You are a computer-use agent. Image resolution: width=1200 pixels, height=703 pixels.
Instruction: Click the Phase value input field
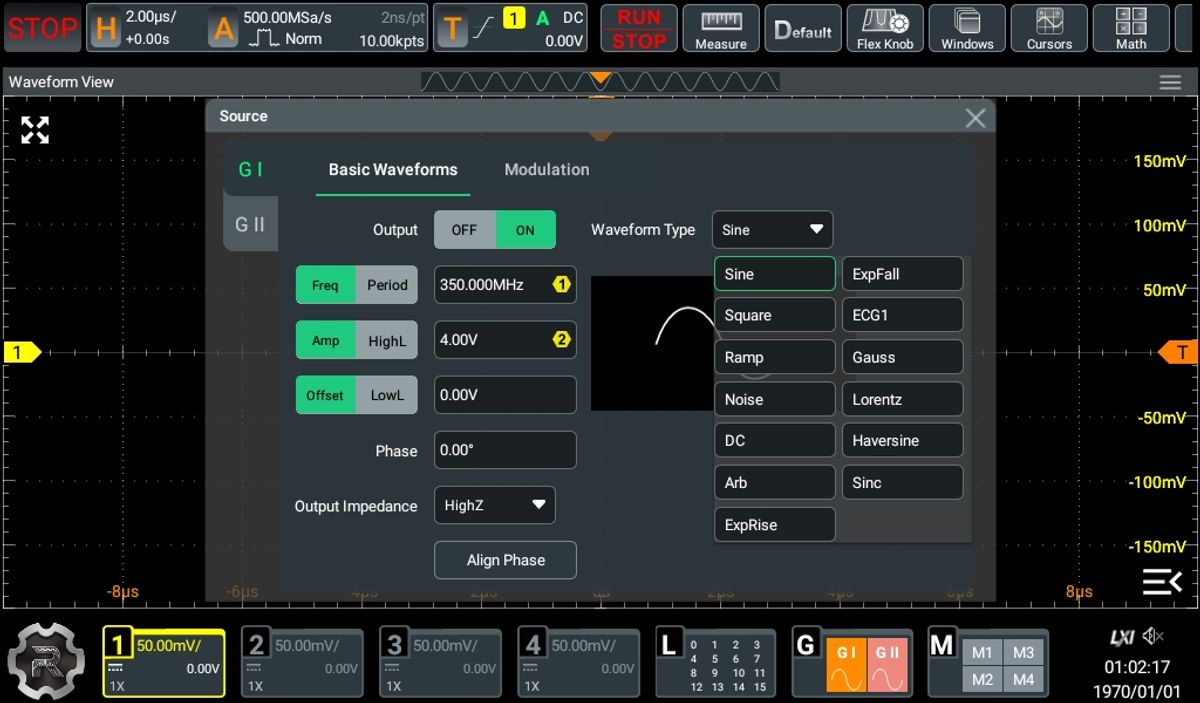505,450
